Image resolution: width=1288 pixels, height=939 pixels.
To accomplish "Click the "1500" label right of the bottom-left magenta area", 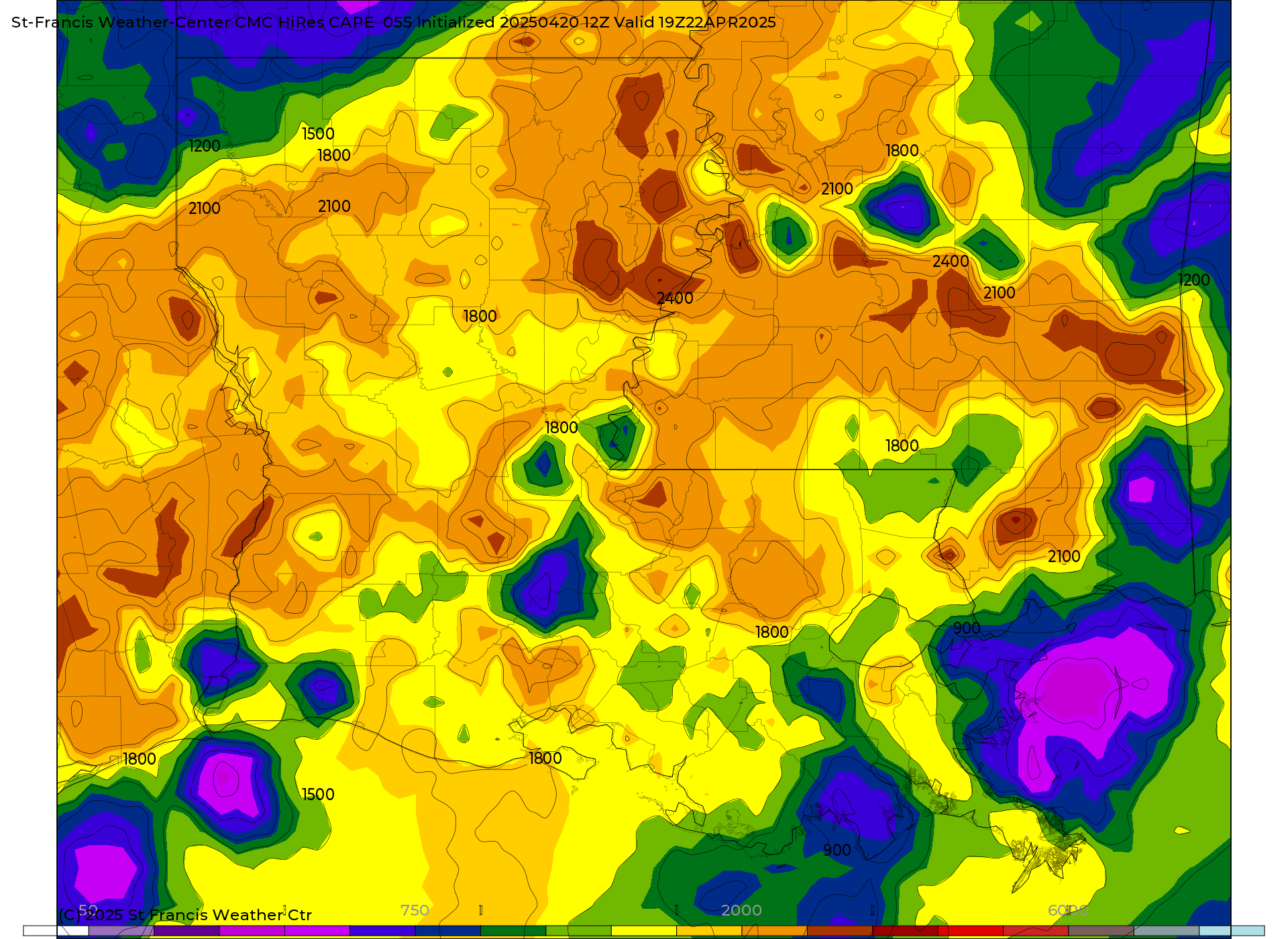I will pyautogui.click(x=318, y=795).
